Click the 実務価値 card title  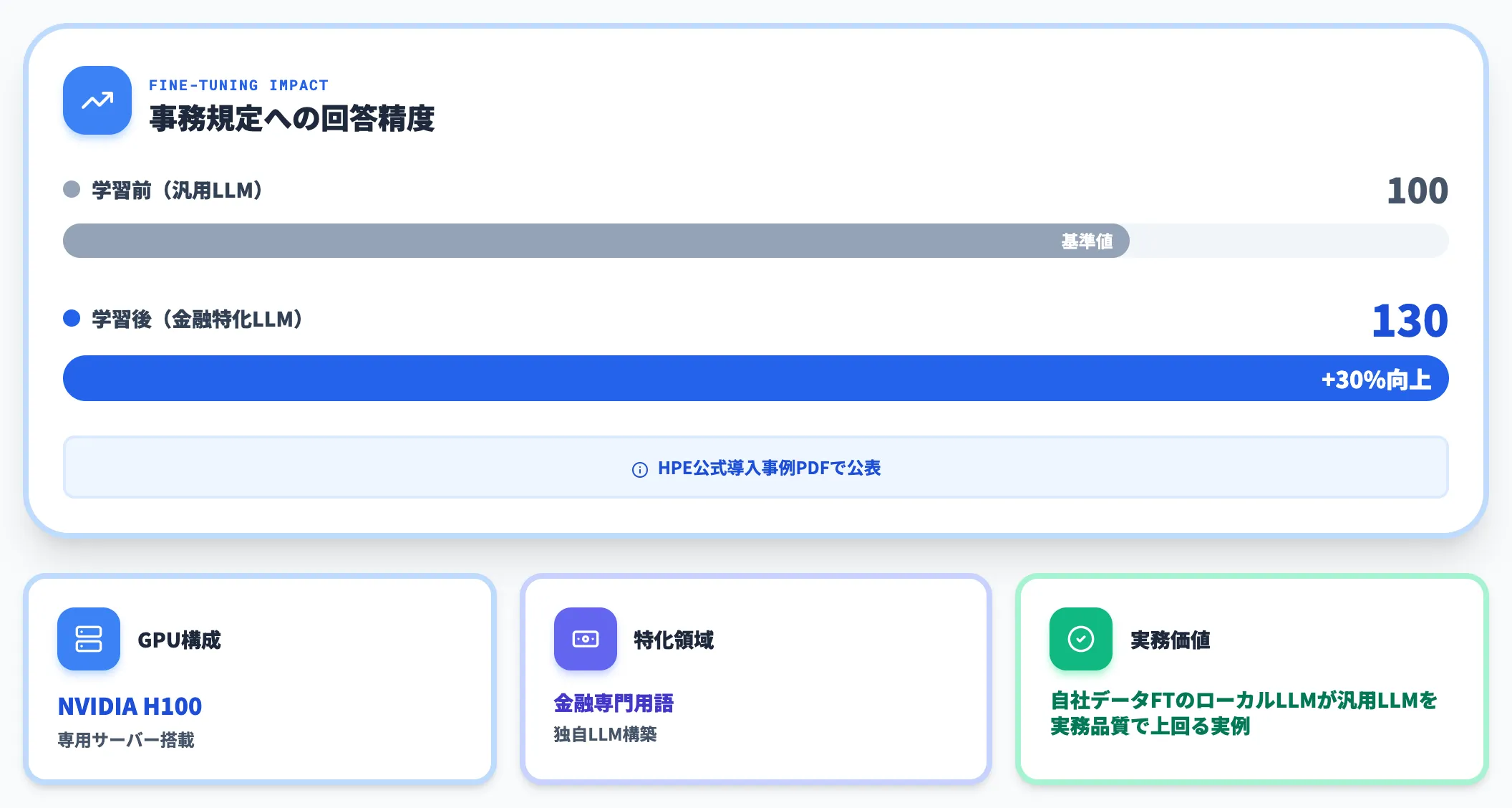coord(1171,640)
